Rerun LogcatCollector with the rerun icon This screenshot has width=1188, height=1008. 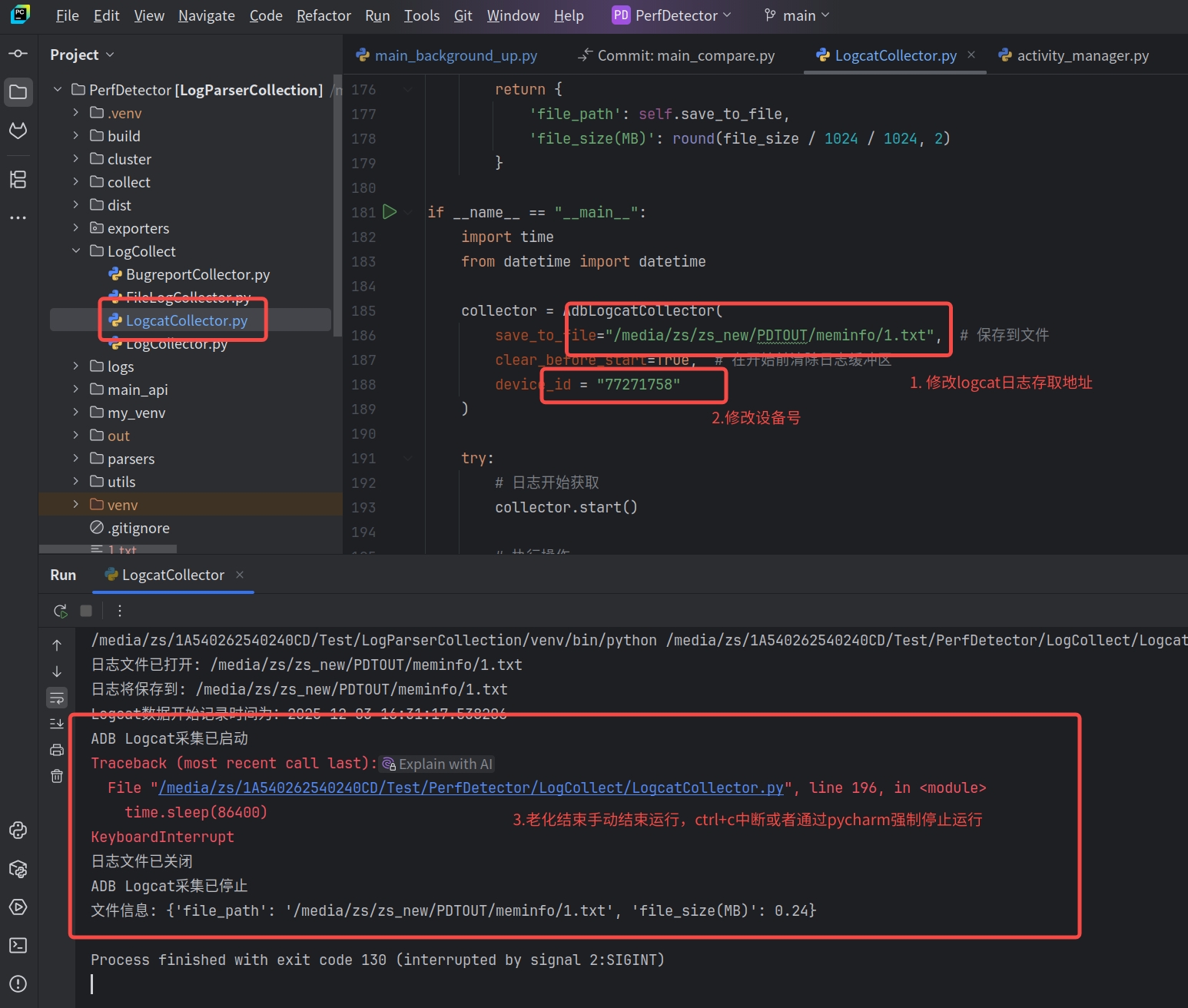tap(60, 611)
